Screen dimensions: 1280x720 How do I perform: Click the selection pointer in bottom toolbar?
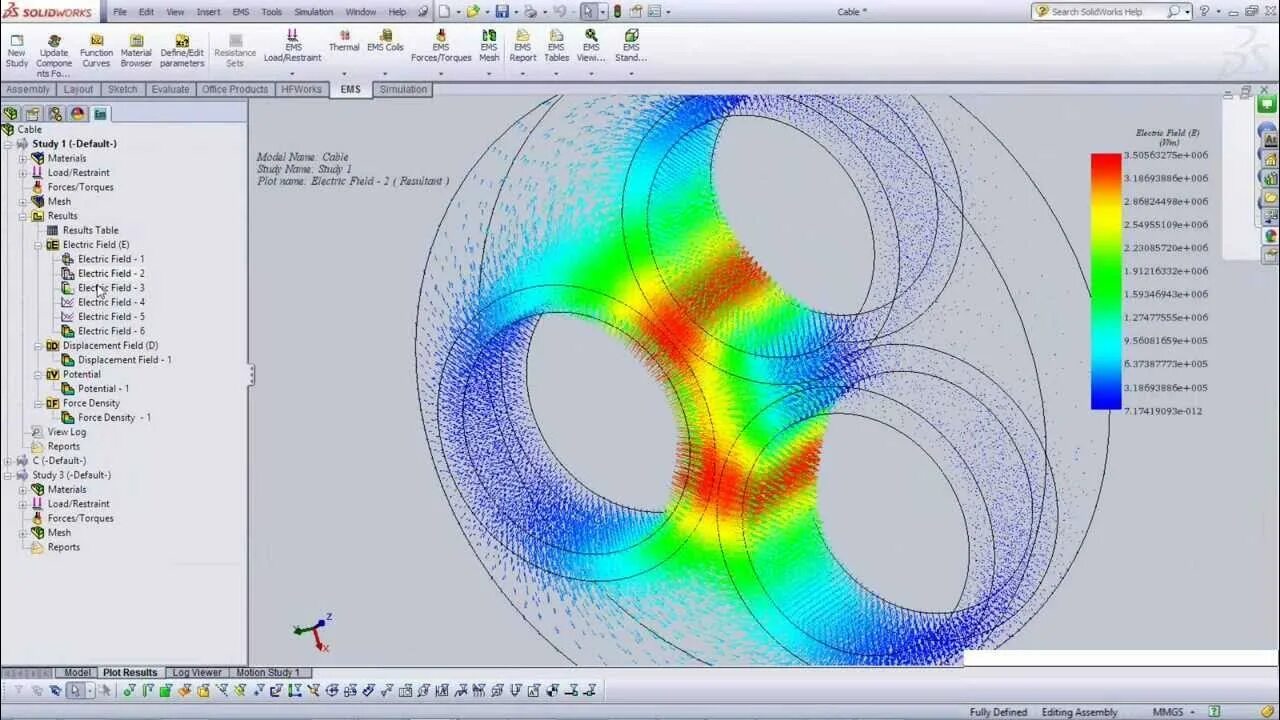point(74,690)
